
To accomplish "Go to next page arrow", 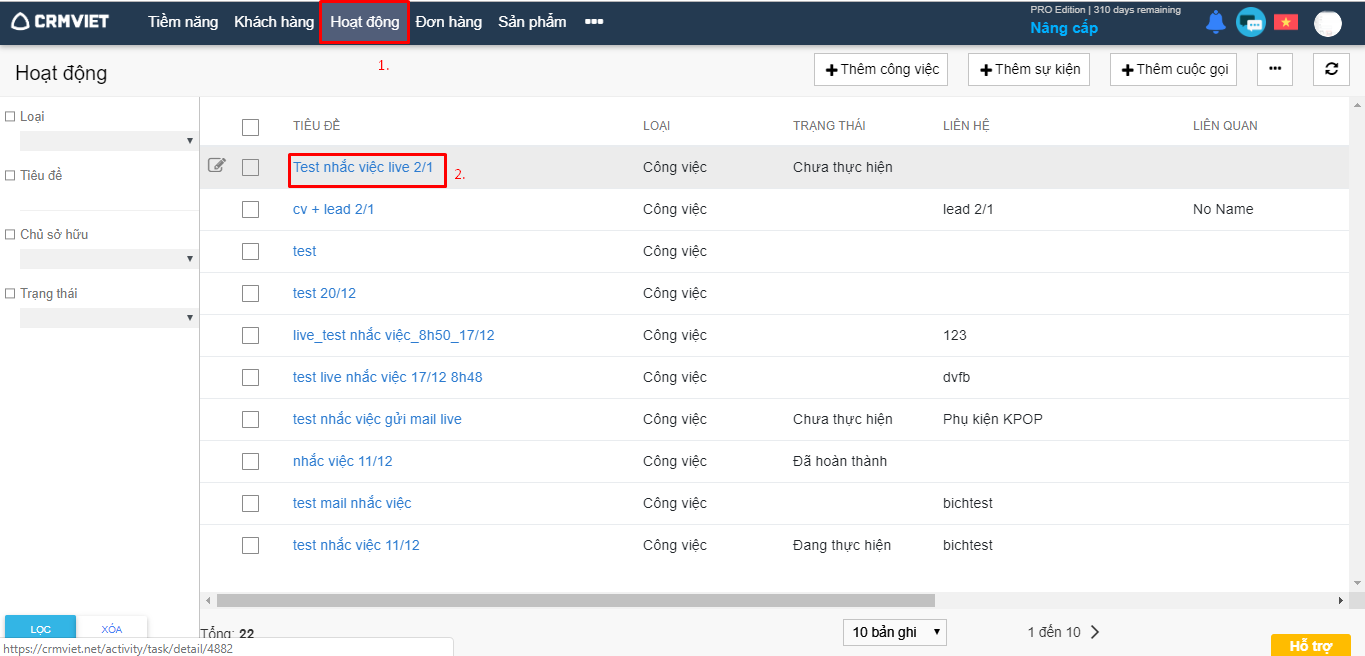I will (x=1095, y=632).
